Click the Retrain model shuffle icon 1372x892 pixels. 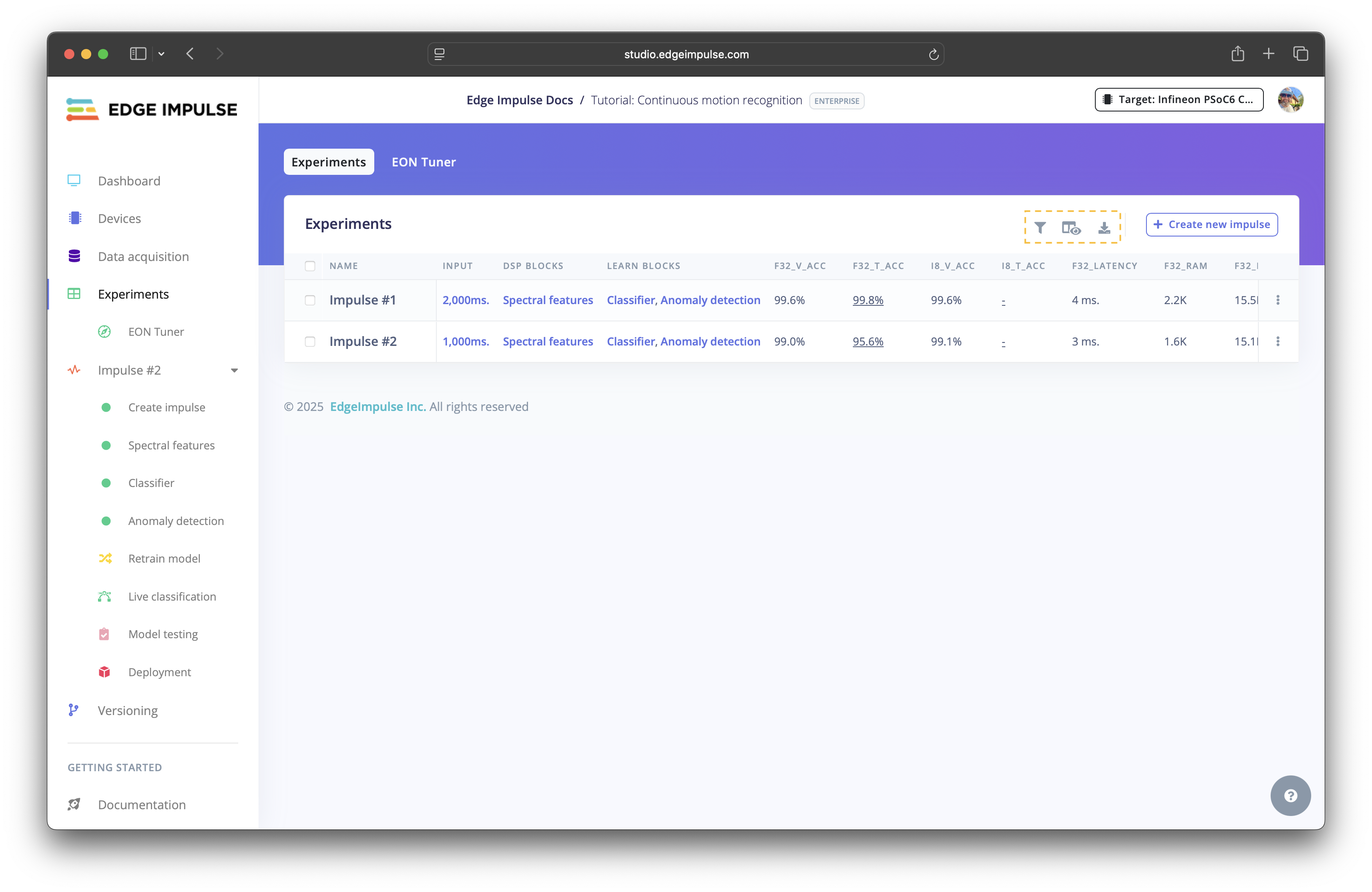(x=105, y=558)
